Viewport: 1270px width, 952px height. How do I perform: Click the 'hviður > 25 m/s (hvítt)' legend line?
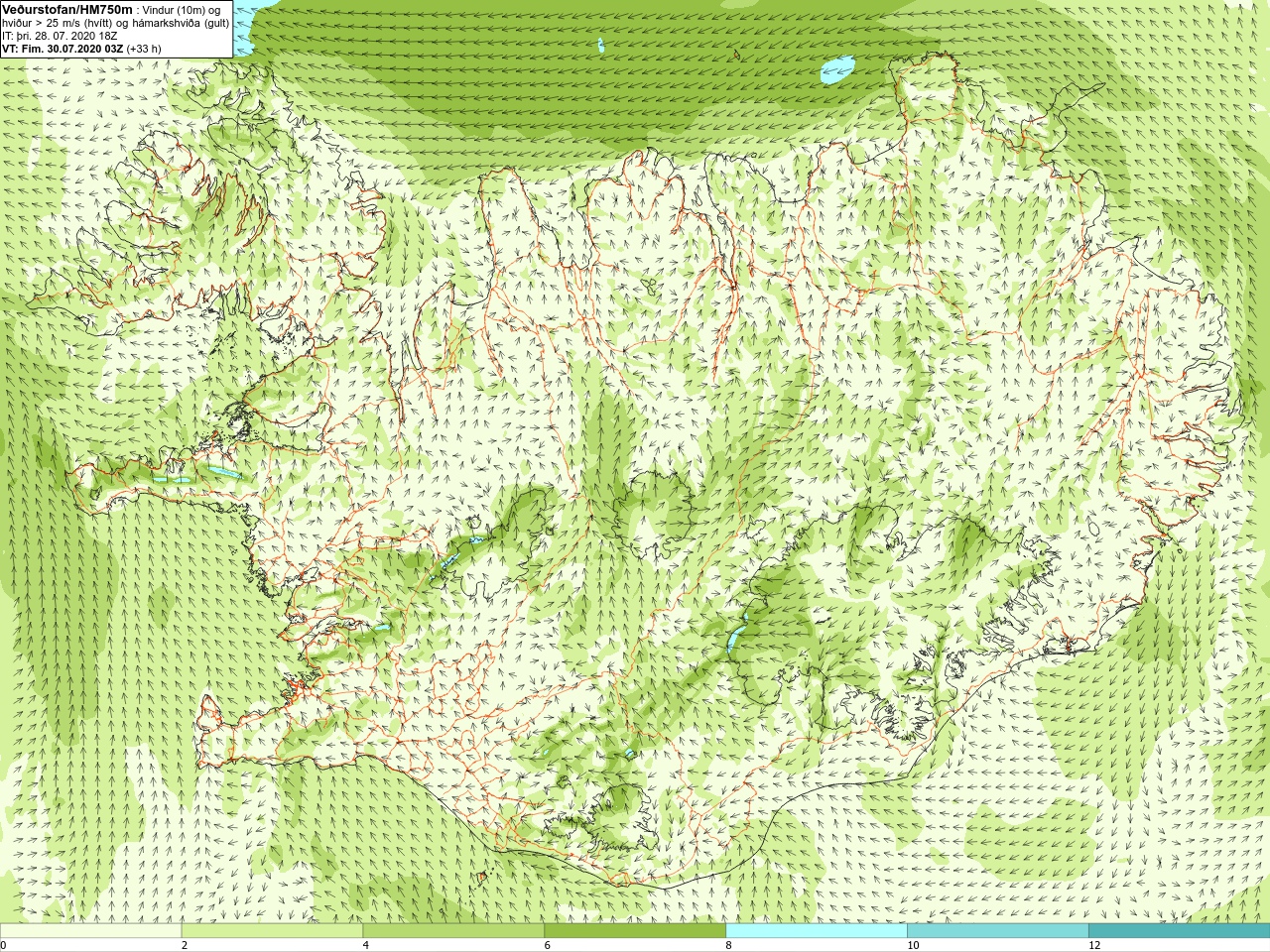click(115, 23)
